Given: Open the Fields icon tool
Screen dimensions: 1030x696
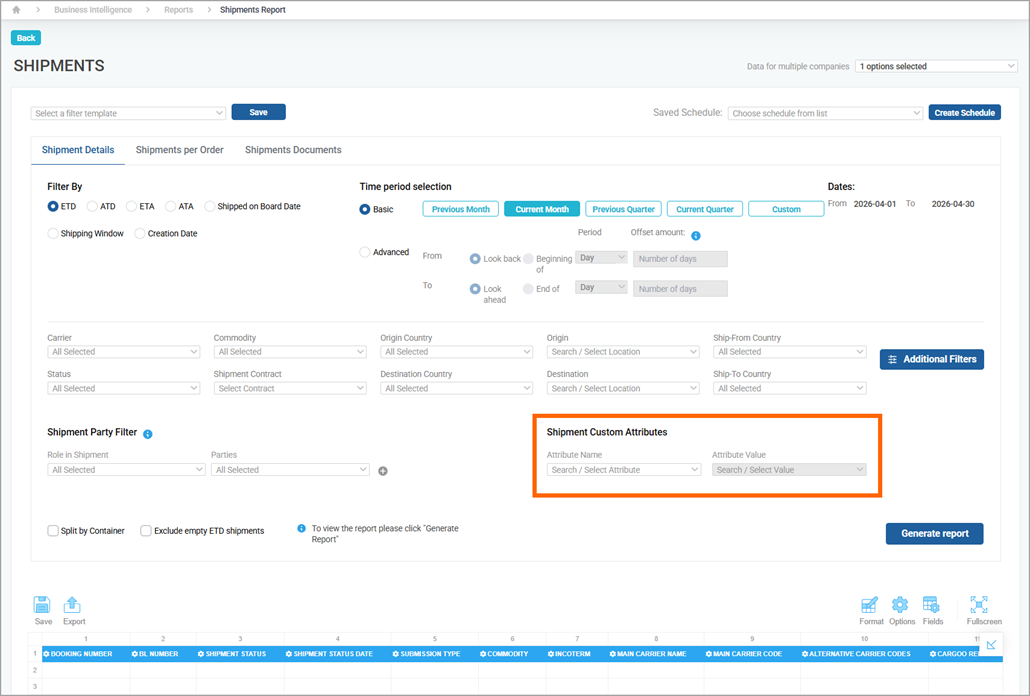Looking at the screenshot, I should click(931, 604).
